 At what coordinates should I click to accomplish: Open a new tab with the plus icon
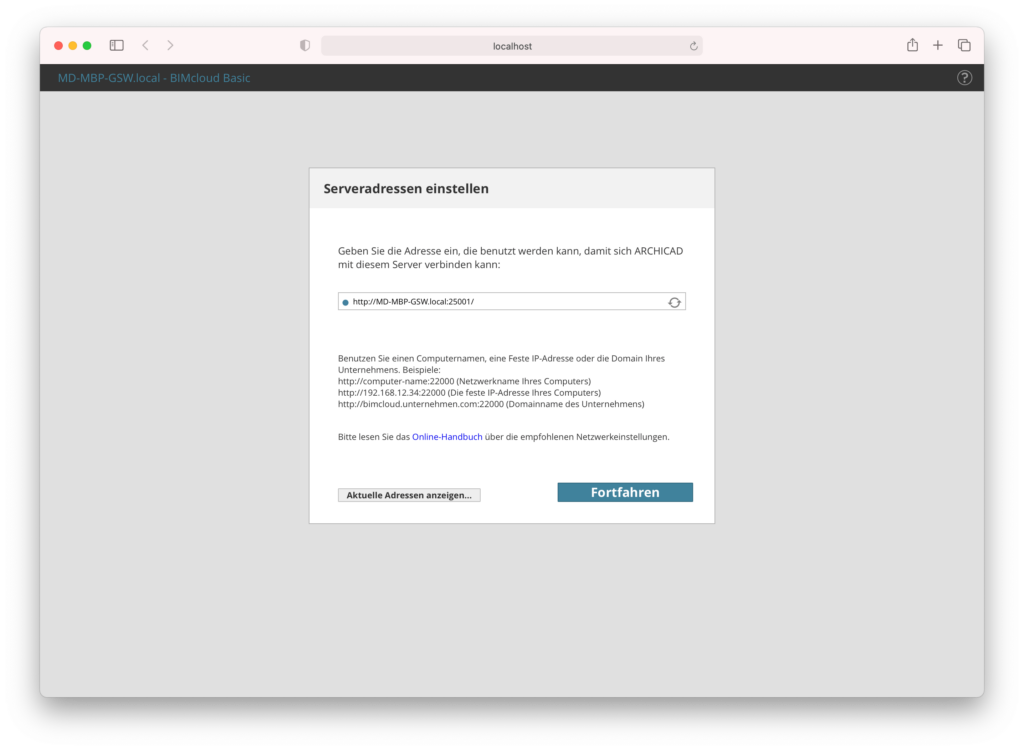(x=937, y=45)
